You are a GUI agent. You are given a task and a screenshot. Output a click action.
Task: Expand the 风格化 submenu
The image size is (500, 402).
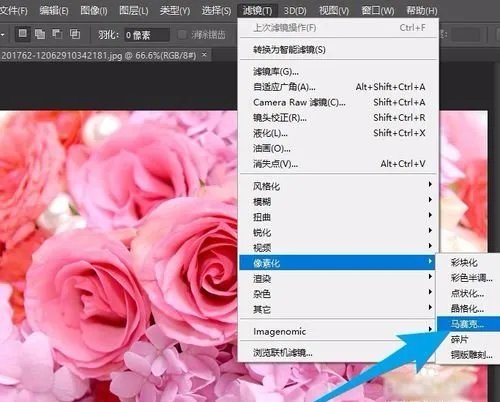[x=338, y=186]
